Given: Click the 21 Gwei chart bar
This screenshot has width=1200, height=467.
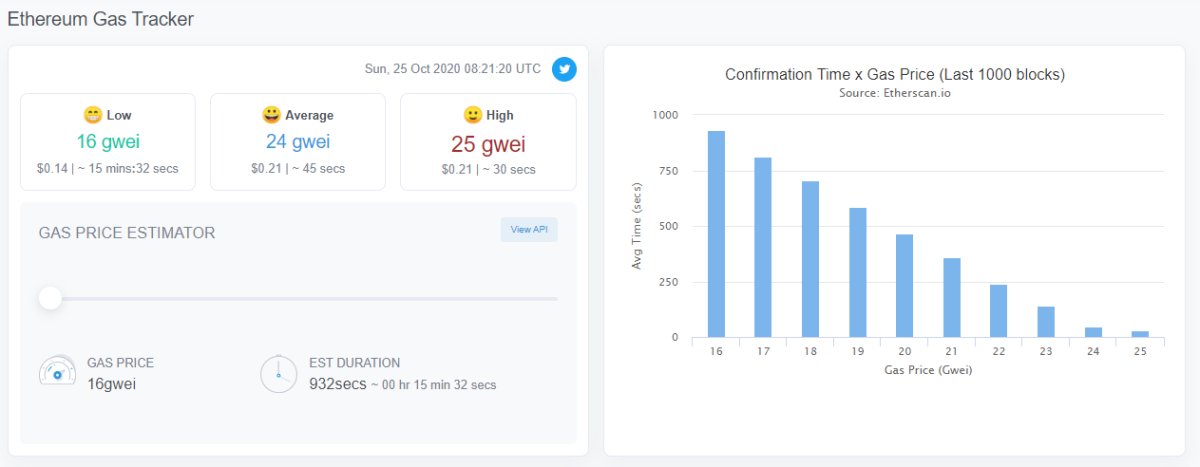Looking at the screenshot, I should tap(952, 298).
